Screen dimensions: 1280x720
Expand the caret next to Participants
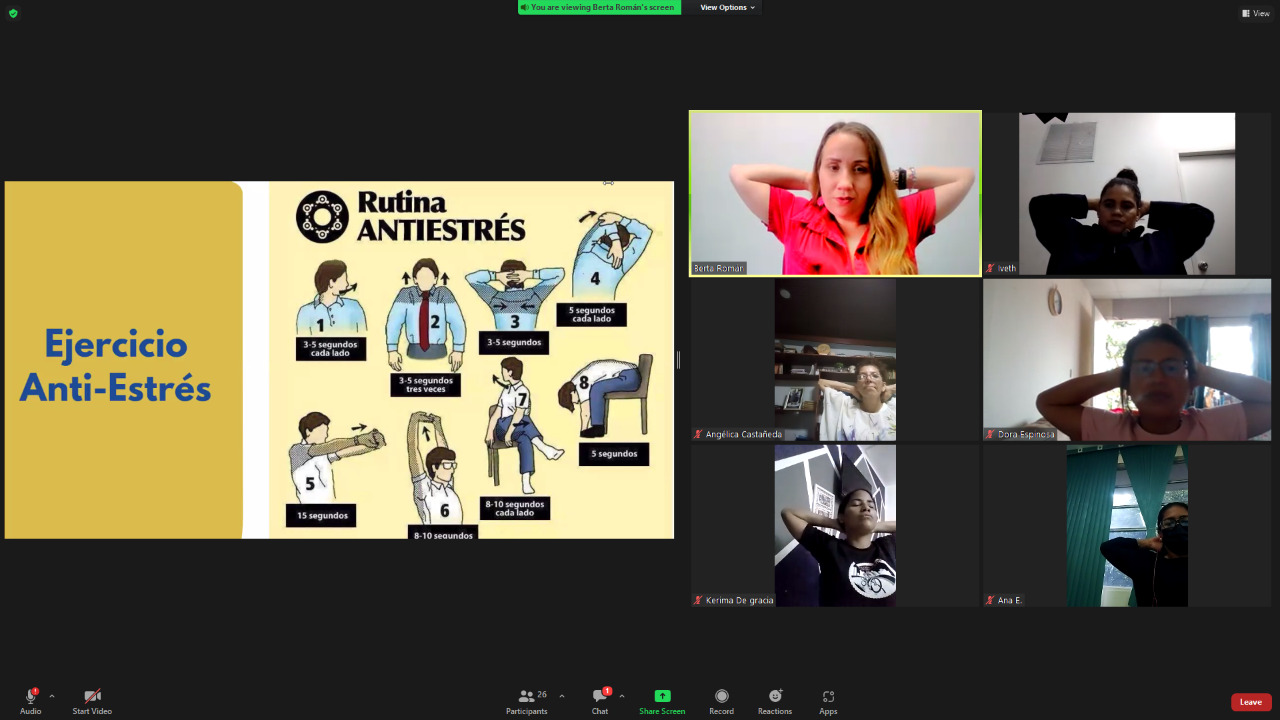point(562,696)
